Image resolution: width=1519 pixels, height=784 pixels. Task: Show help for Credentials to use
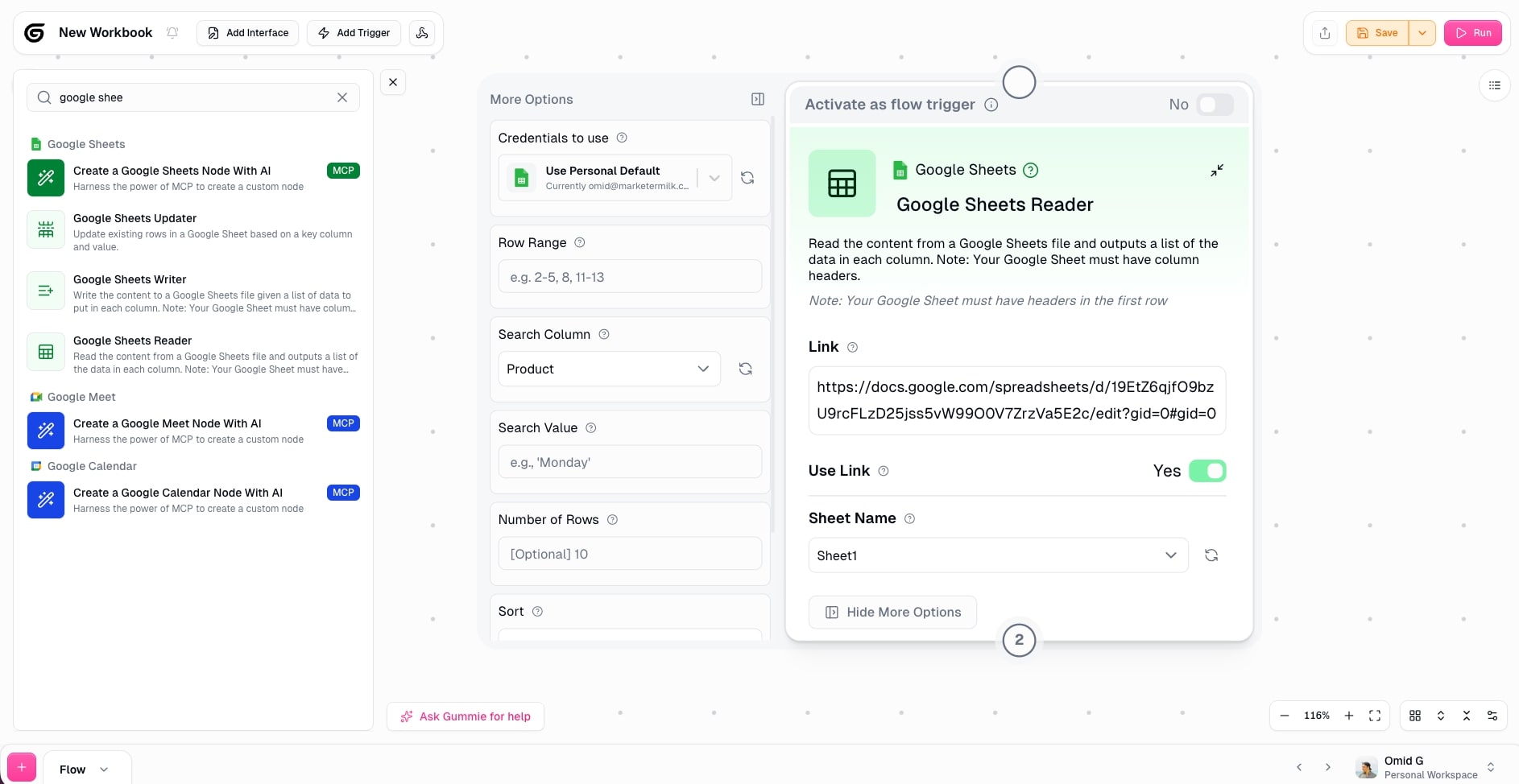(x=622, y=138)
